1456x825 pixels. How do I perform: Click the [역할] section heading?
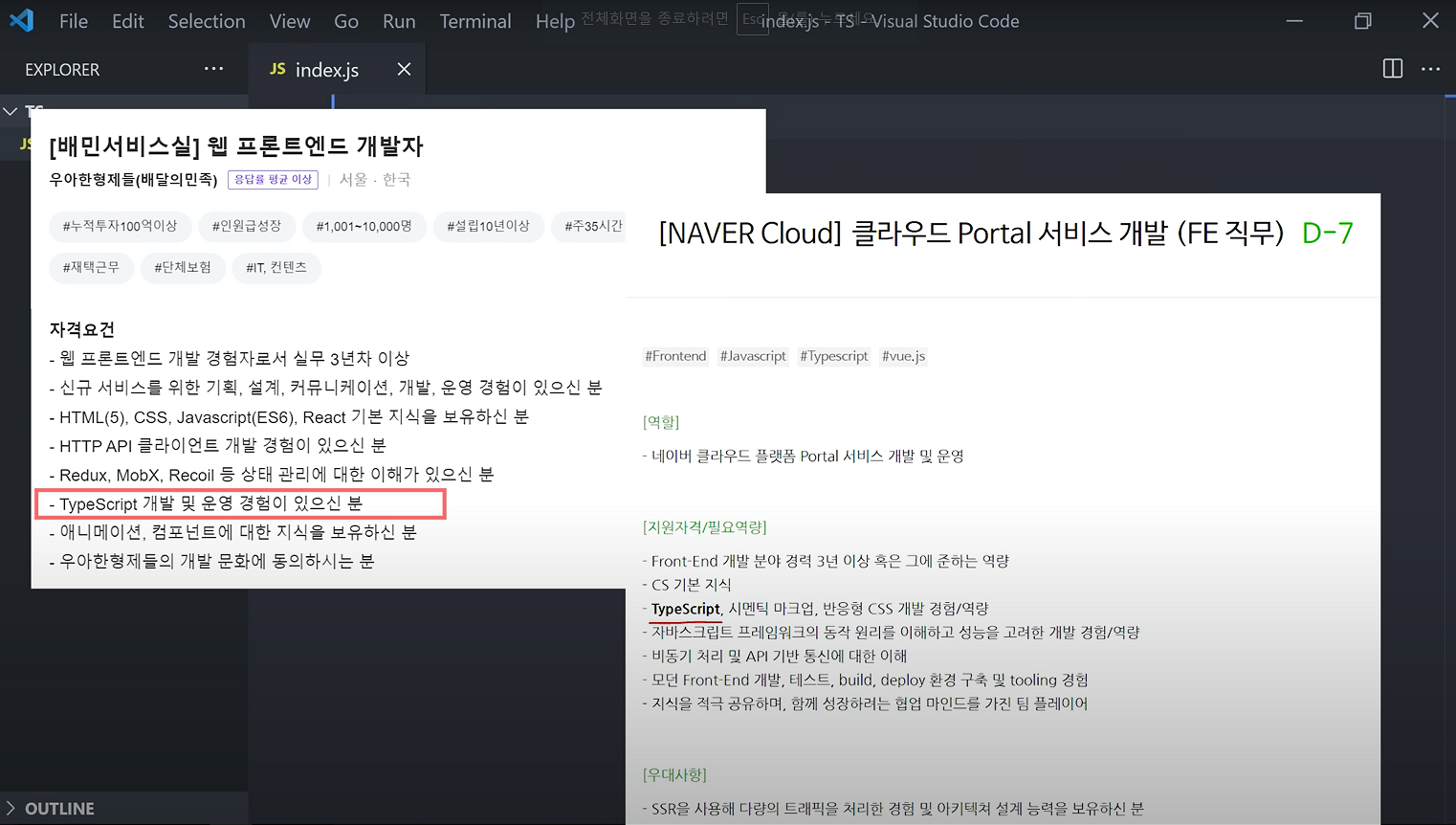coord(661,422)
